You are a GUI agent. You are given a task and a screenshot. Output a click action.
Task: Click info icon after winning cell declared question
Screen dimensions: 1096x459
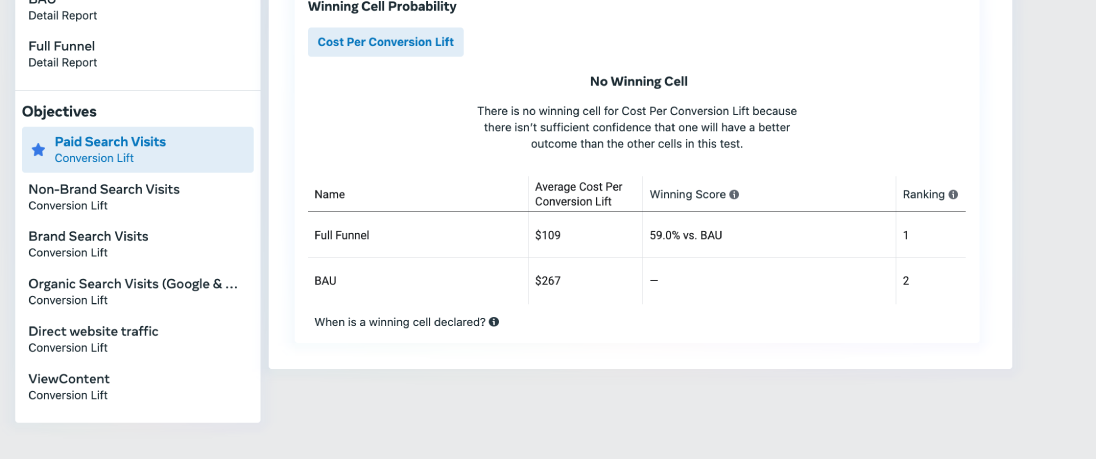[x=494, y=322]
